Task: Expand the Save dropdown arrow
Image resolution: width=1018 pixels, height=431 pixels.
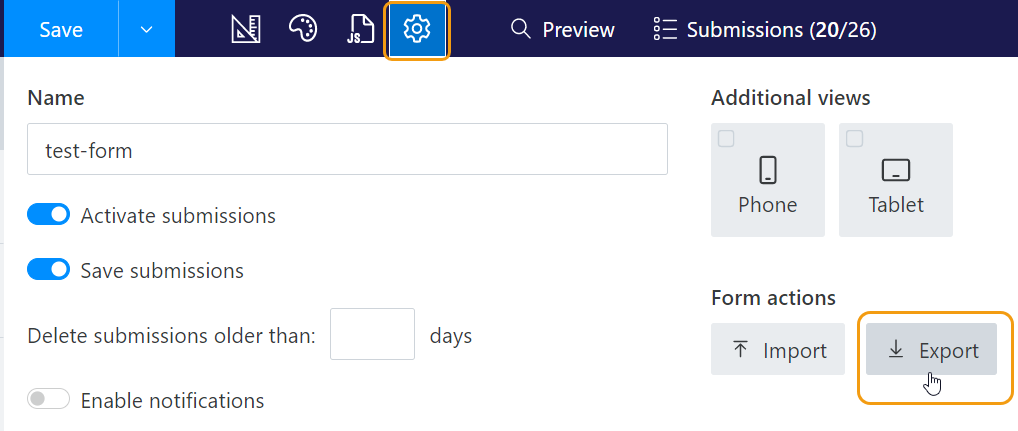Action: point(147,29)
